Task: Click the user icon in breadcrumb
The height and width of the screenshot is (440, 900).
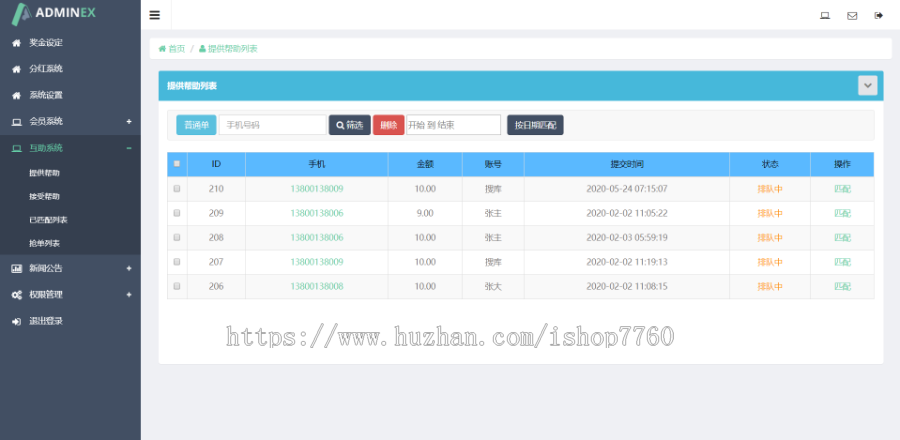Action: click(x=202, y=49)
